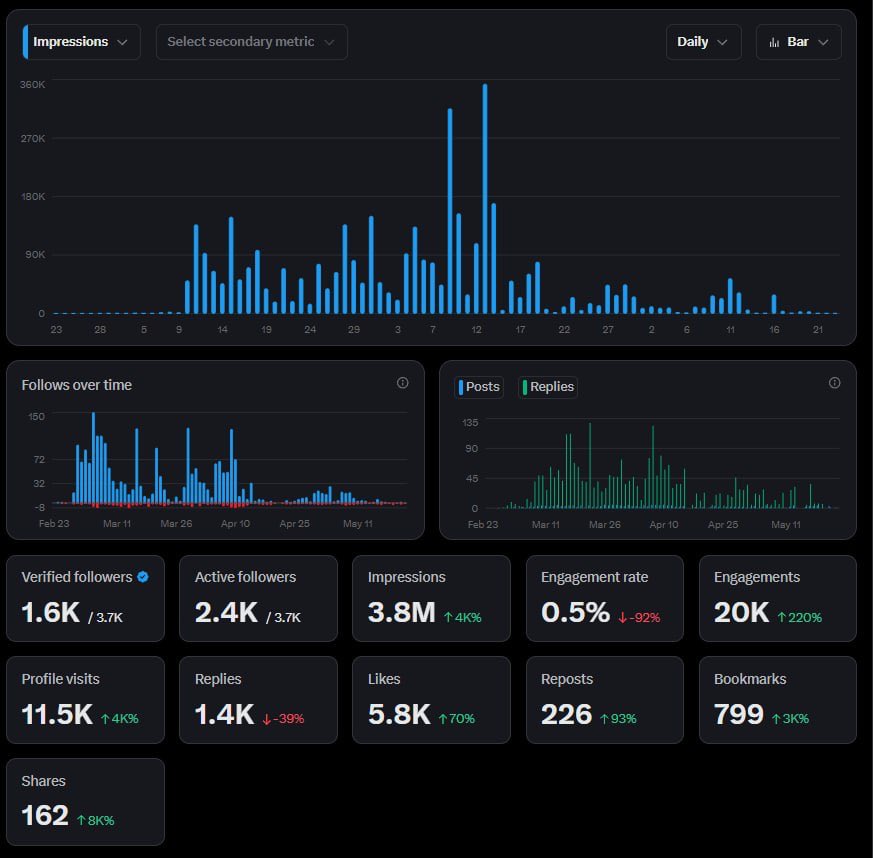873x858 pixels.
Task: Select the Impressions 3.8M card
Action: (x=431, y=598)
